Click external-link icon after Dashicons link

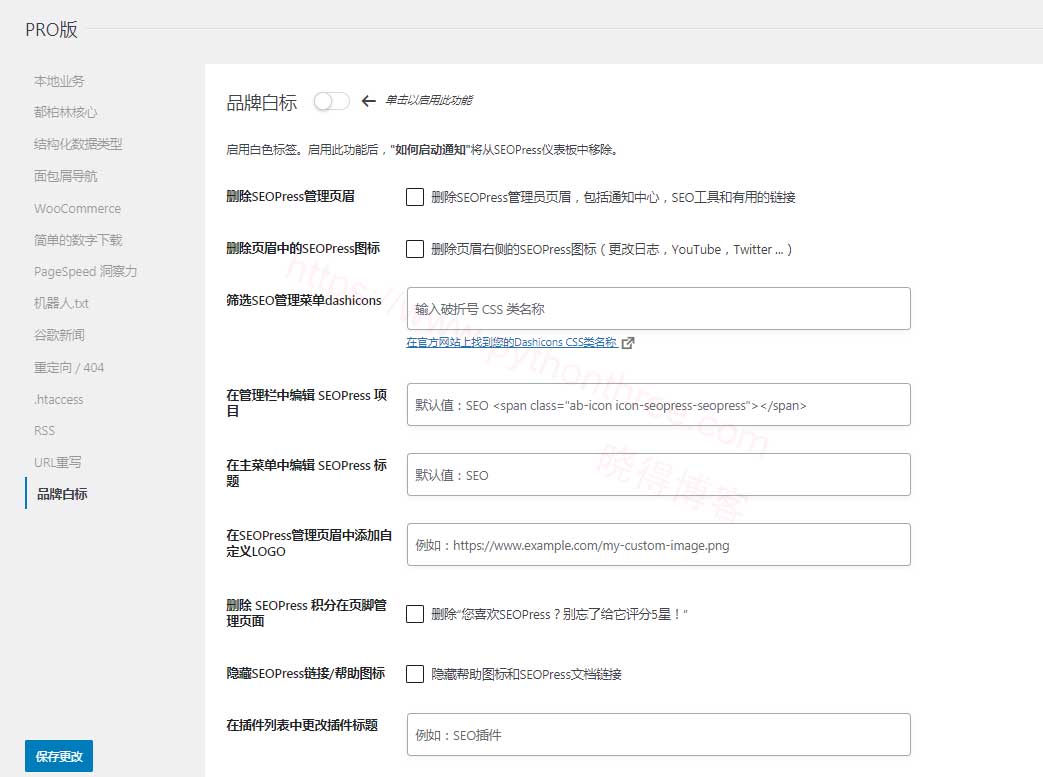tap(628, 343)
